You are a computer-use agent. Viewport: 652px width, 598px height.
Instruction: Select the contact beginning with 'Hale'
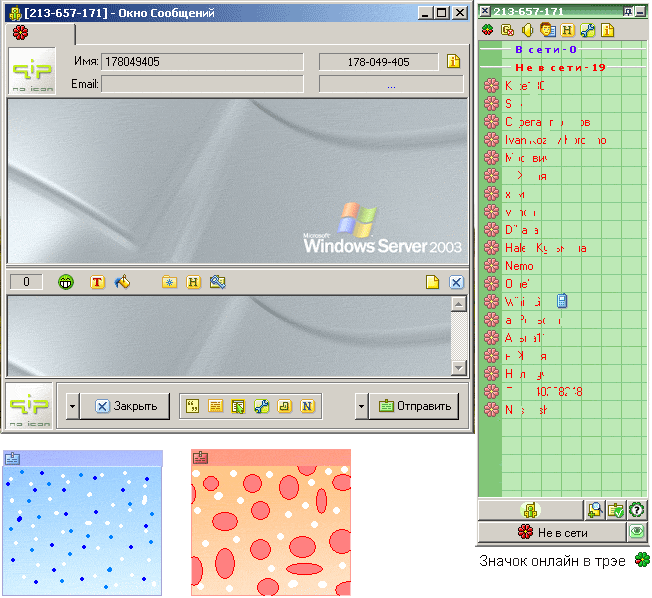click(x=546, y=248)
